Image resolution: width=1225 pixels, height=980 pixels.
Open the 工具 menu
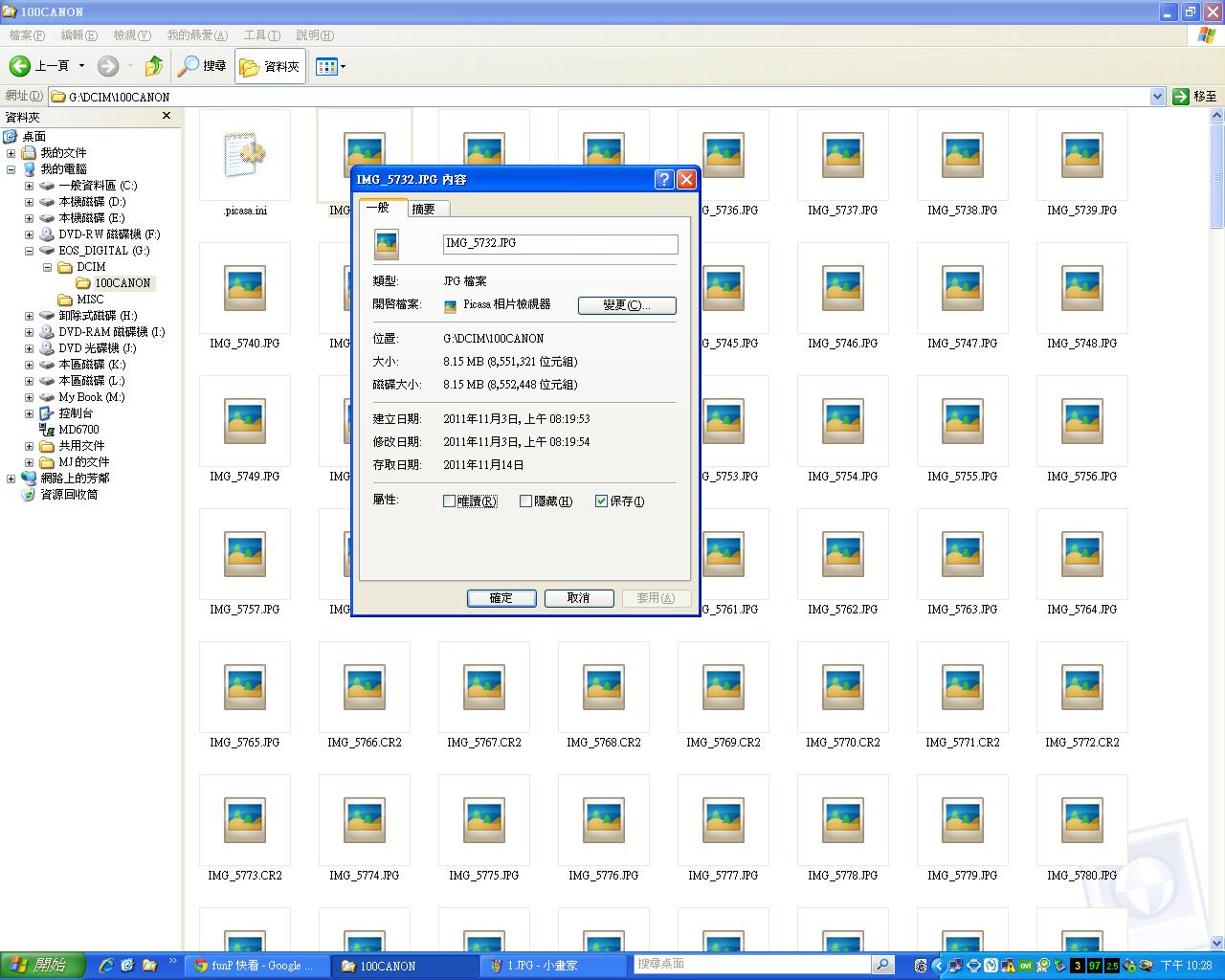click(262, 35)
